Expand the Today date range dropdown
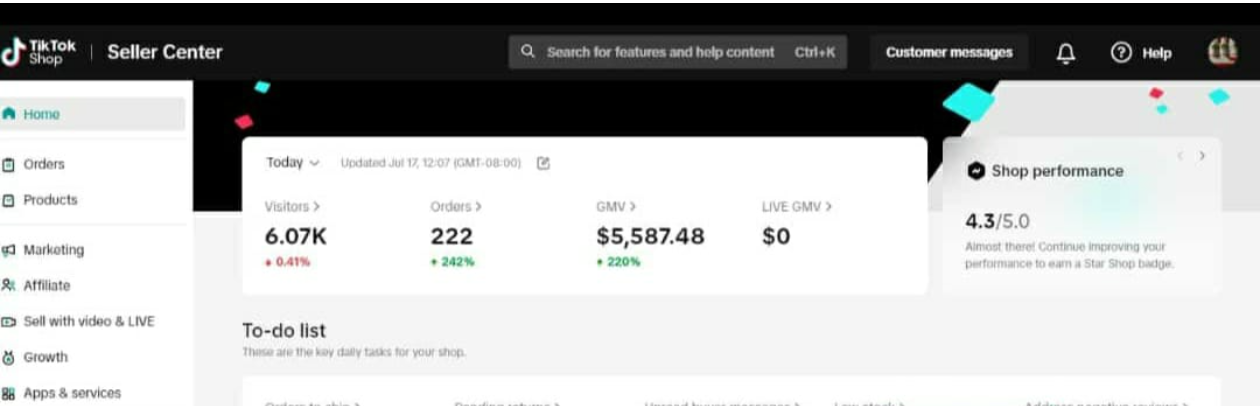This screenshot has width=1260, height=406. point(292,163)
